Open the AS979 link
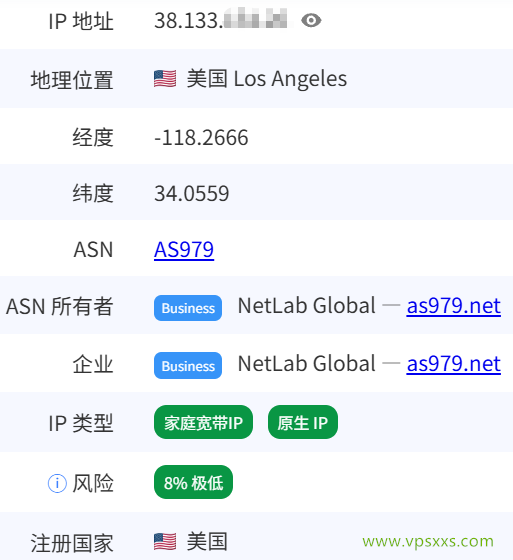 (184, 249)
